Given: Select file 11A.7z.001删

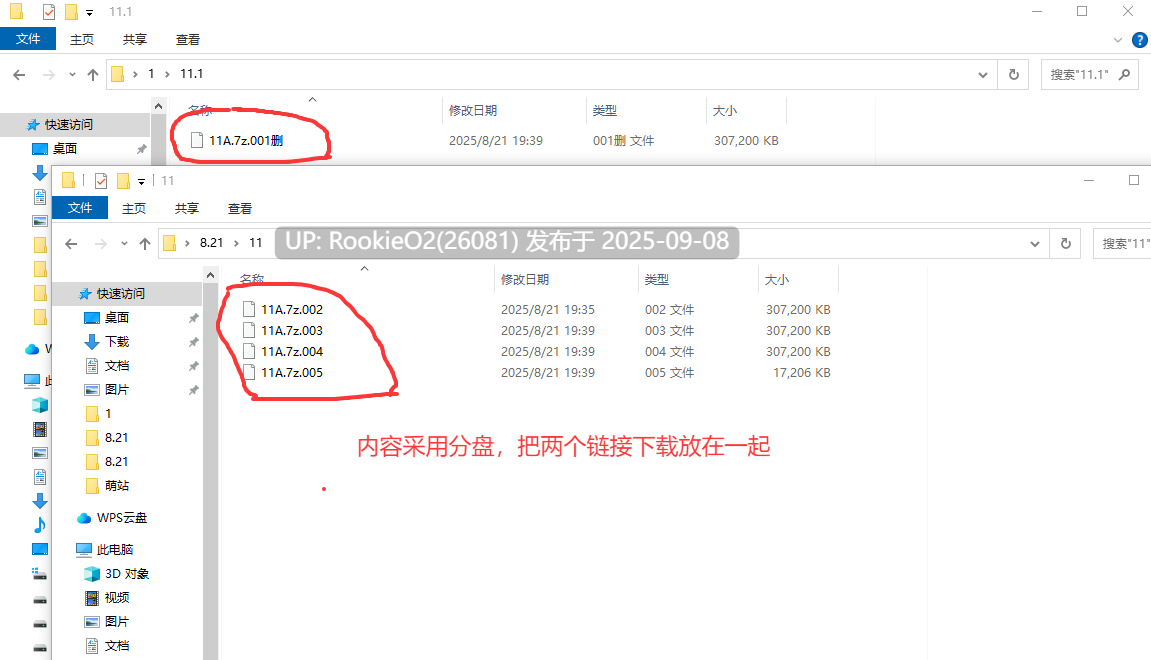Looking at the screenshot, I should tap(246, 140).
